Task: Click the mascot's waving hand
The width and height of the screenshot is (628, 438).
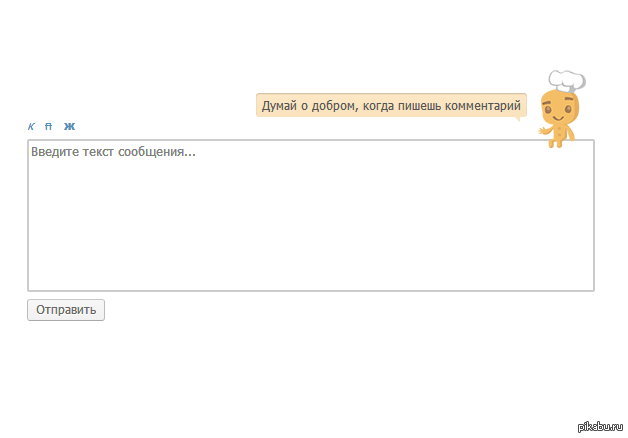Action: point(544,131)
